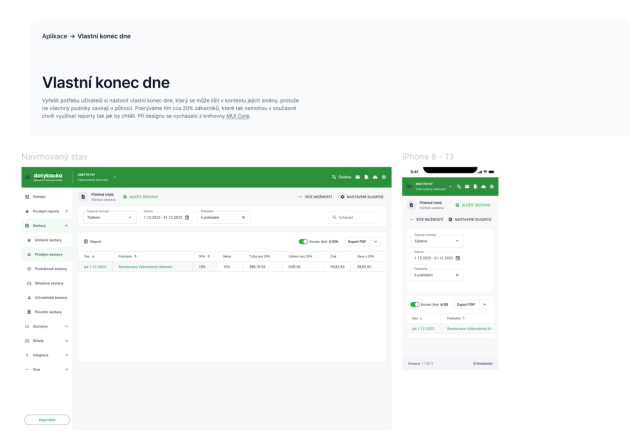Image resolution: width=637 pixels, height=448 pixels.
Task: Click the Nápověda button at sidebar bottom
Action: pos(47,420)
